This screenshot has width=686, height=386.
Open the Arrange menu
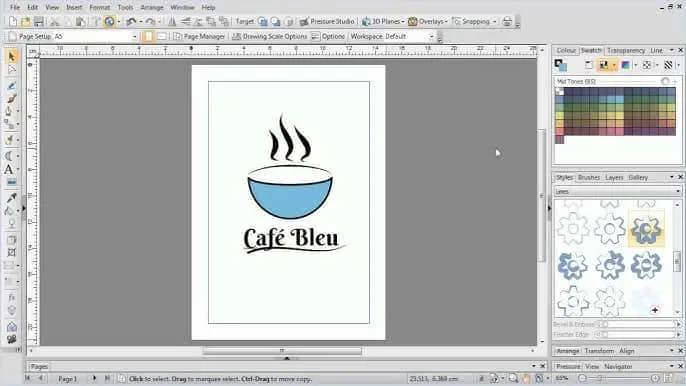coord(152,7)
